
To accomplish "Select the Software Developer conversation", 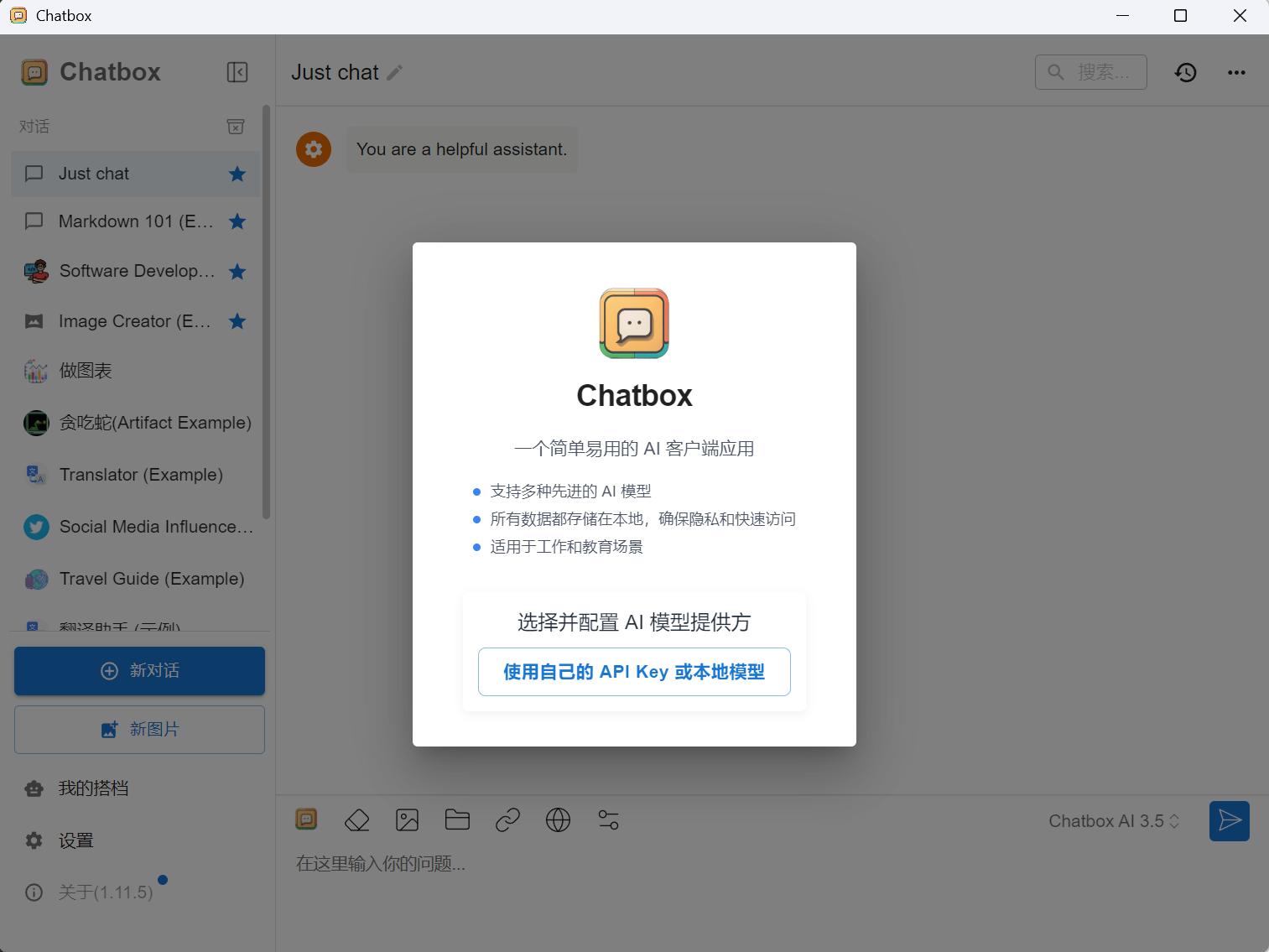I will tap(136, 271).
